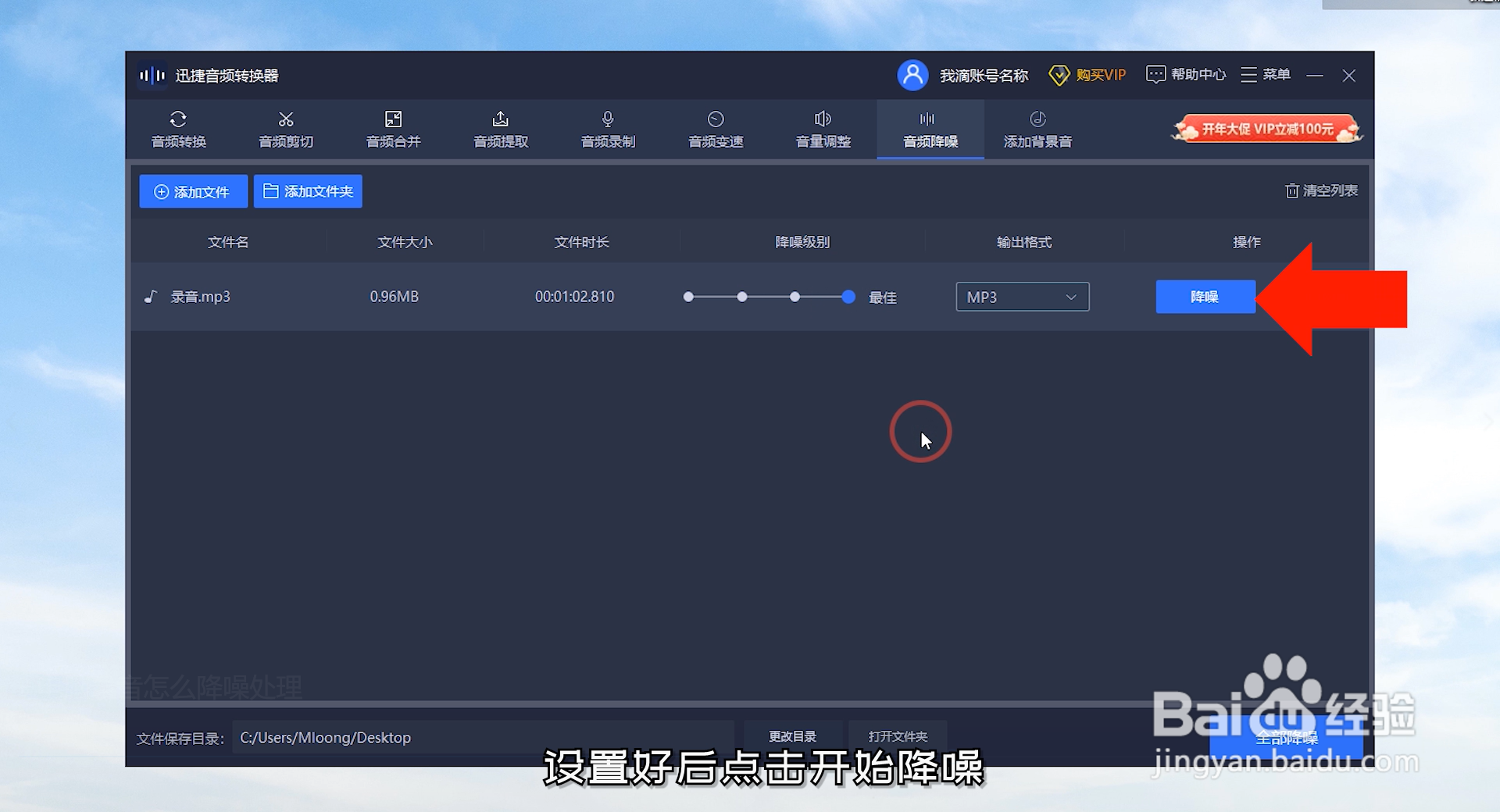Click the 0.96MB file size value
The width and height of the screenshot is (1500, 812).
point(395,297)
